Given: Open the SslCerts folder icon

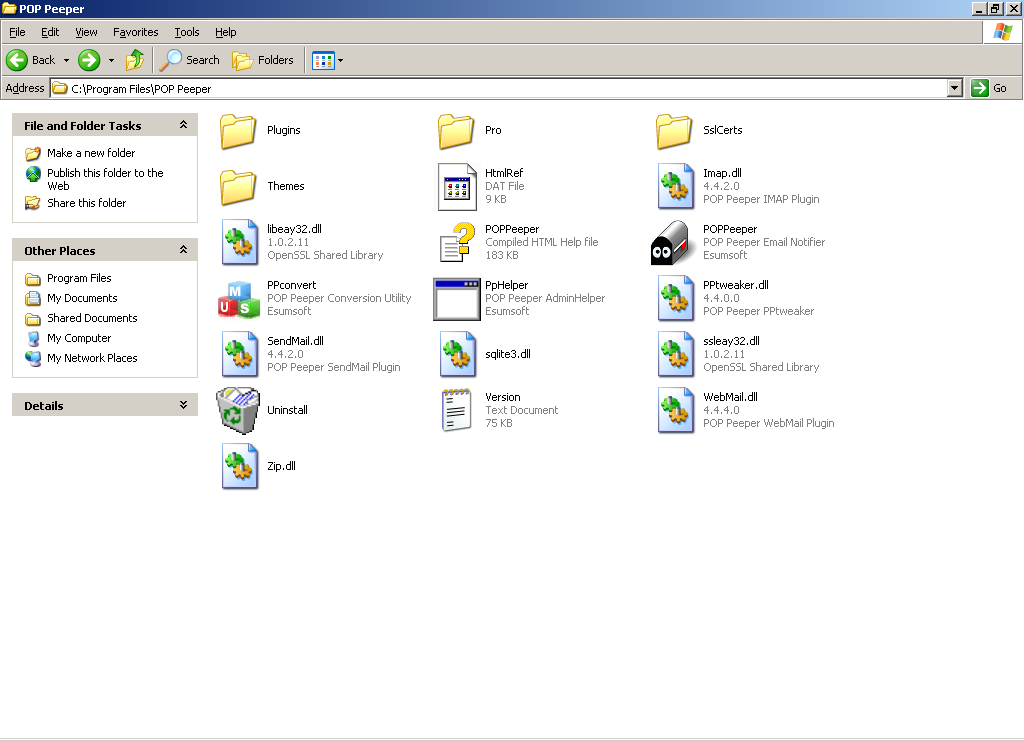Looking at the screenshot, I should tap(674, 131).
